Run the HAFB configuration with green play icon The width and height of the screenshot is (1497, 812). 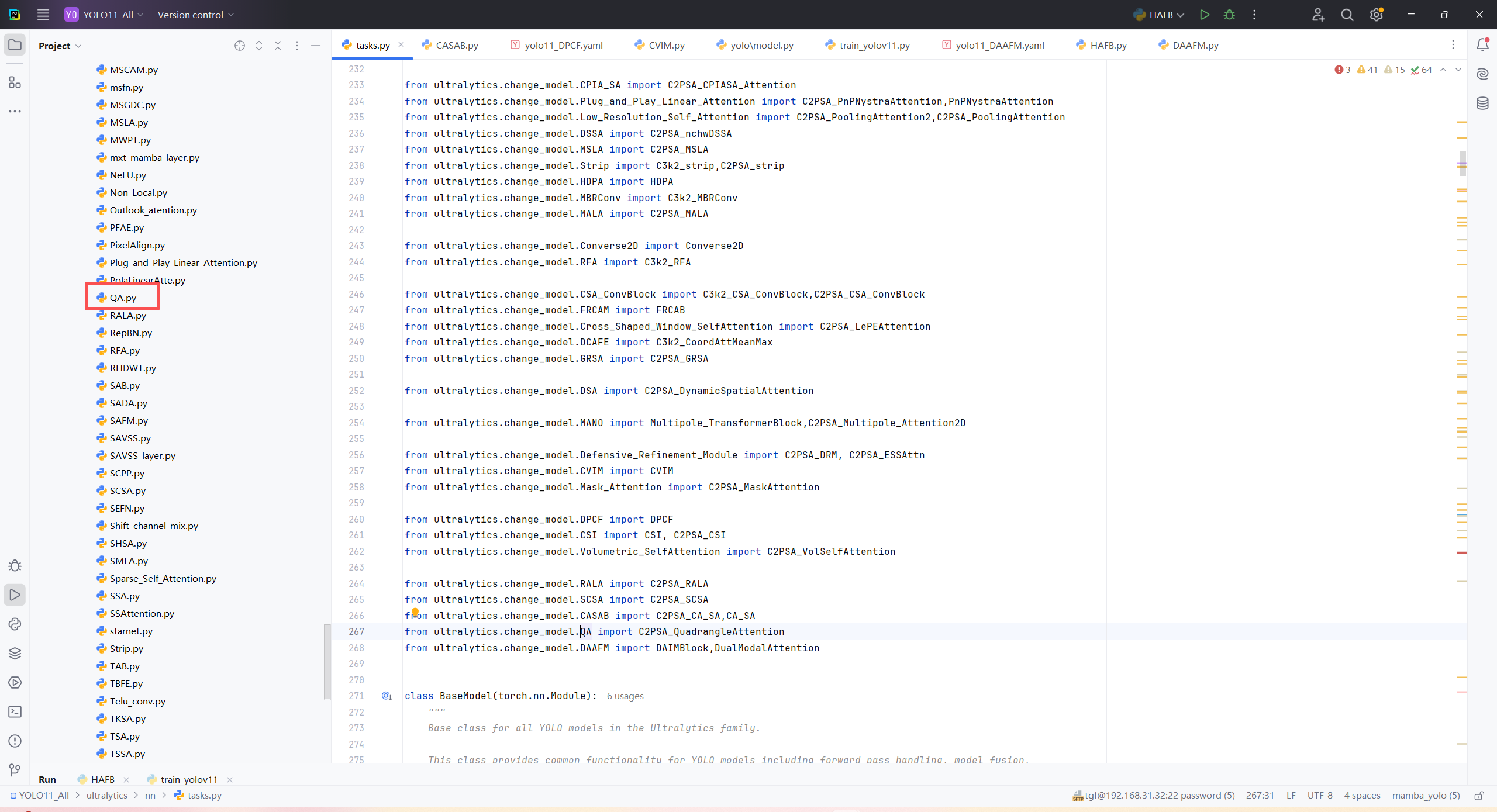(x=1204, y=15)
